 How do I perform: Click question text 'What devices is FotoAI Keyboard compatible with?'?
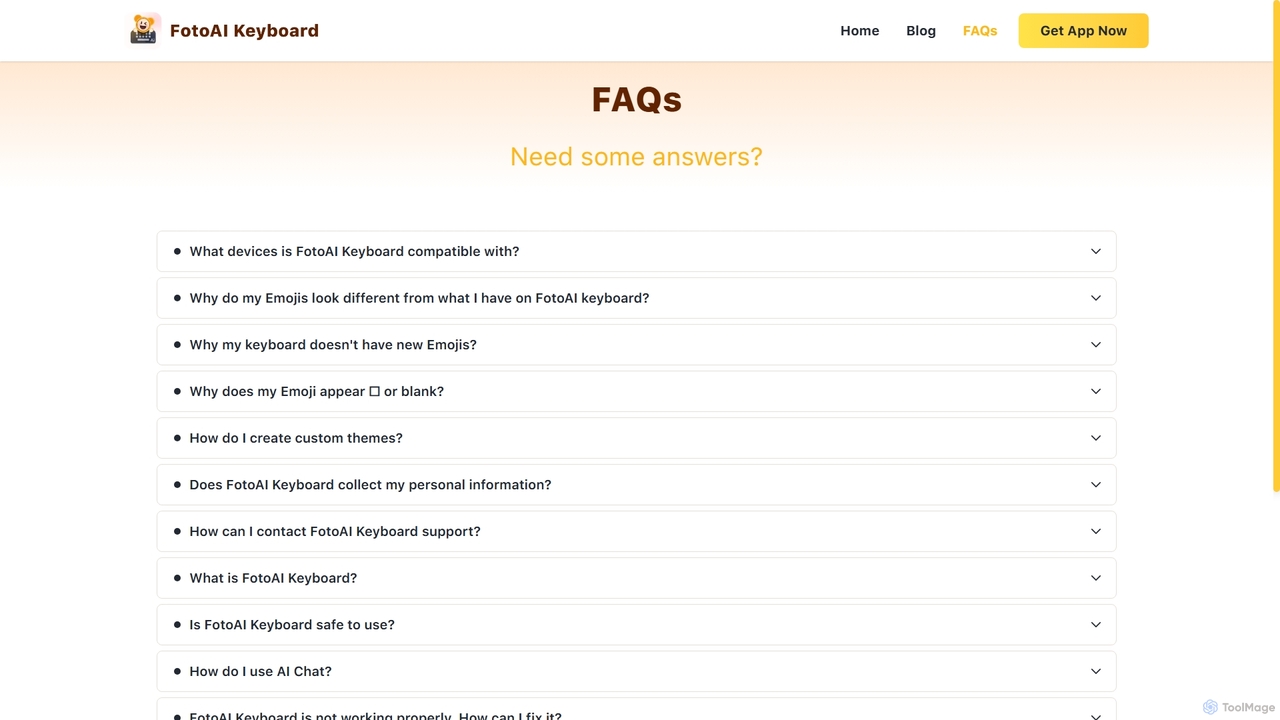[x=354, y=251]
